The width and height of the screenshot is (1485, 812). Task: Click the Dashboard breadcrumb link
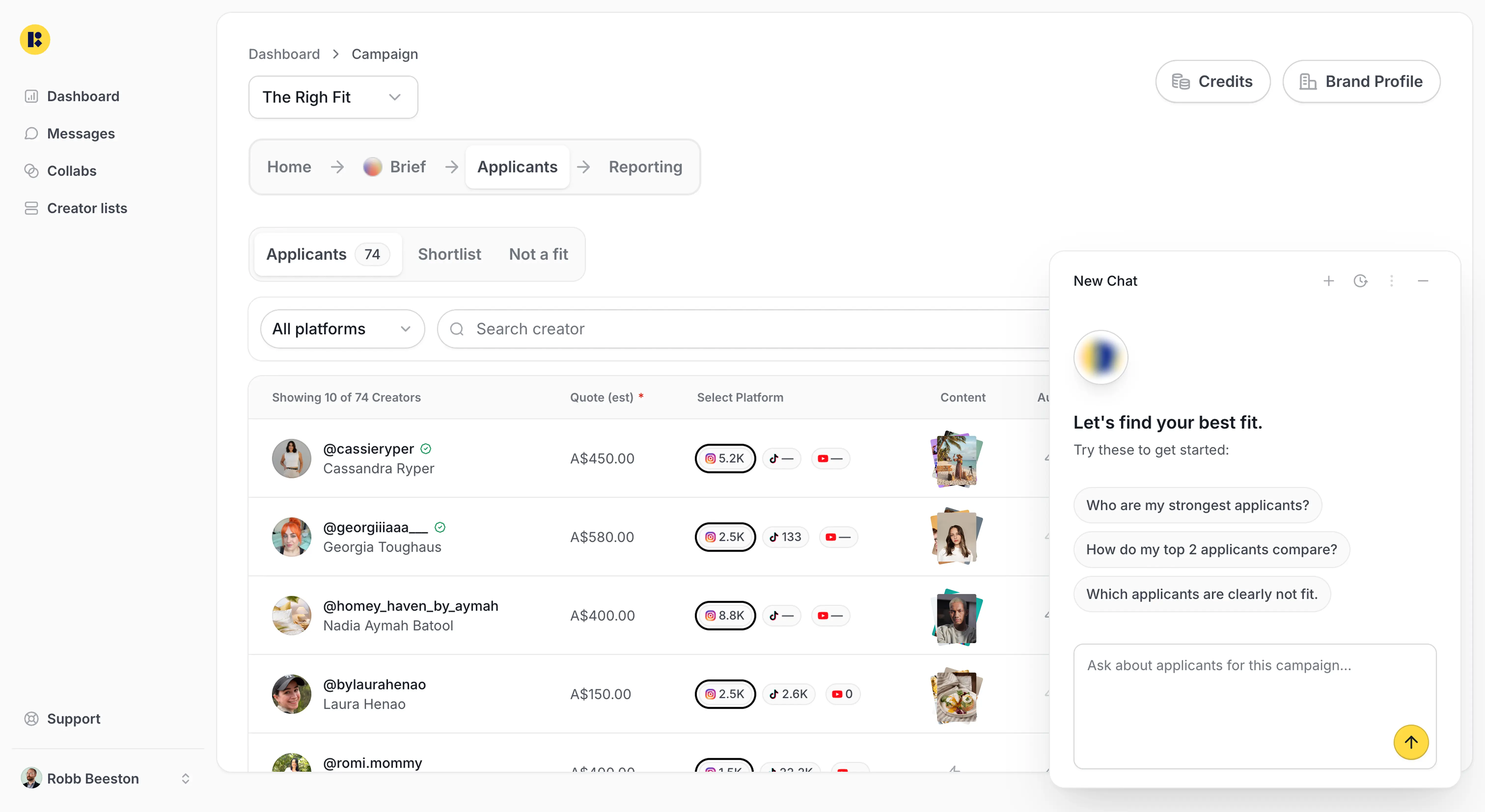click(284, 54)
